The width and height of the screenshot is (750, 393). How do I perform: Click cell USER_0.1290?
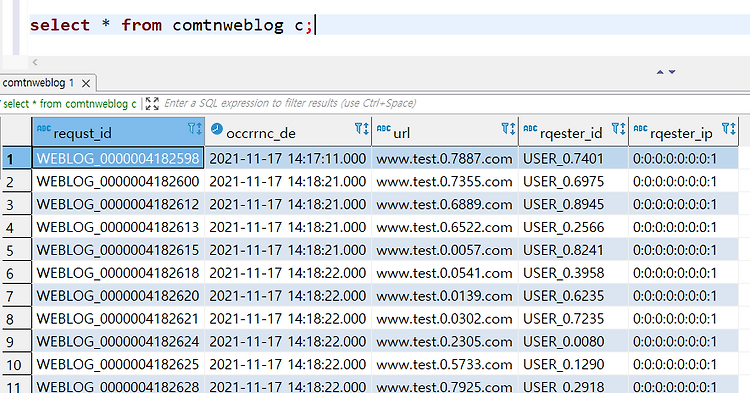coord(574,364)
